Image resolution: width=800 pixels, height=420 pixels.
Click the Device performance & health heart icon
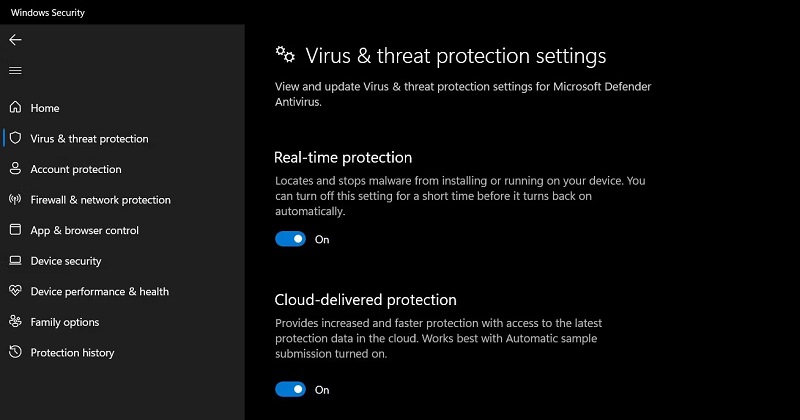15,292
